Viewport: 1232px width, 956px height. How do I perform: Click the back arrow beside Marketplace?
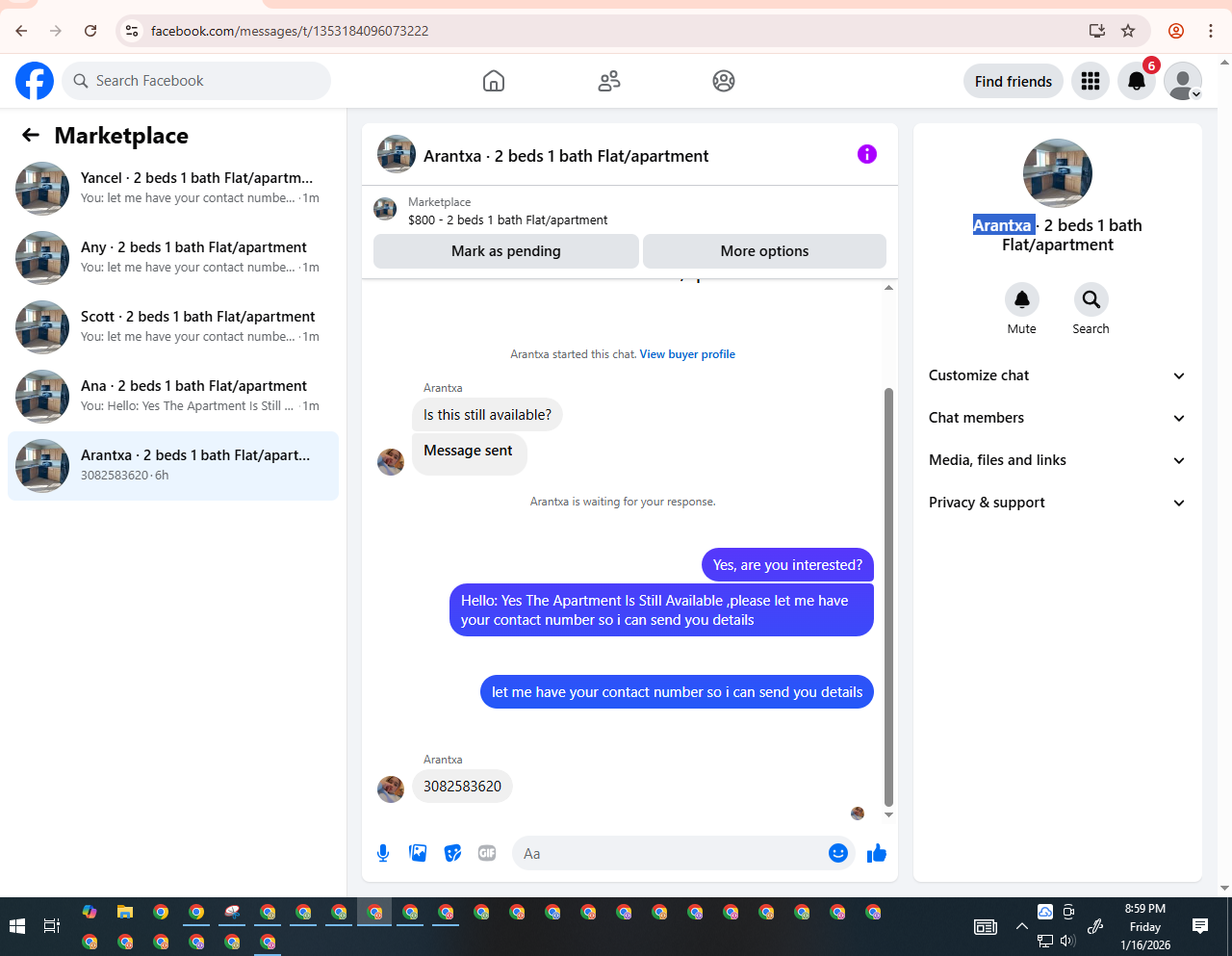click(31, 136)
